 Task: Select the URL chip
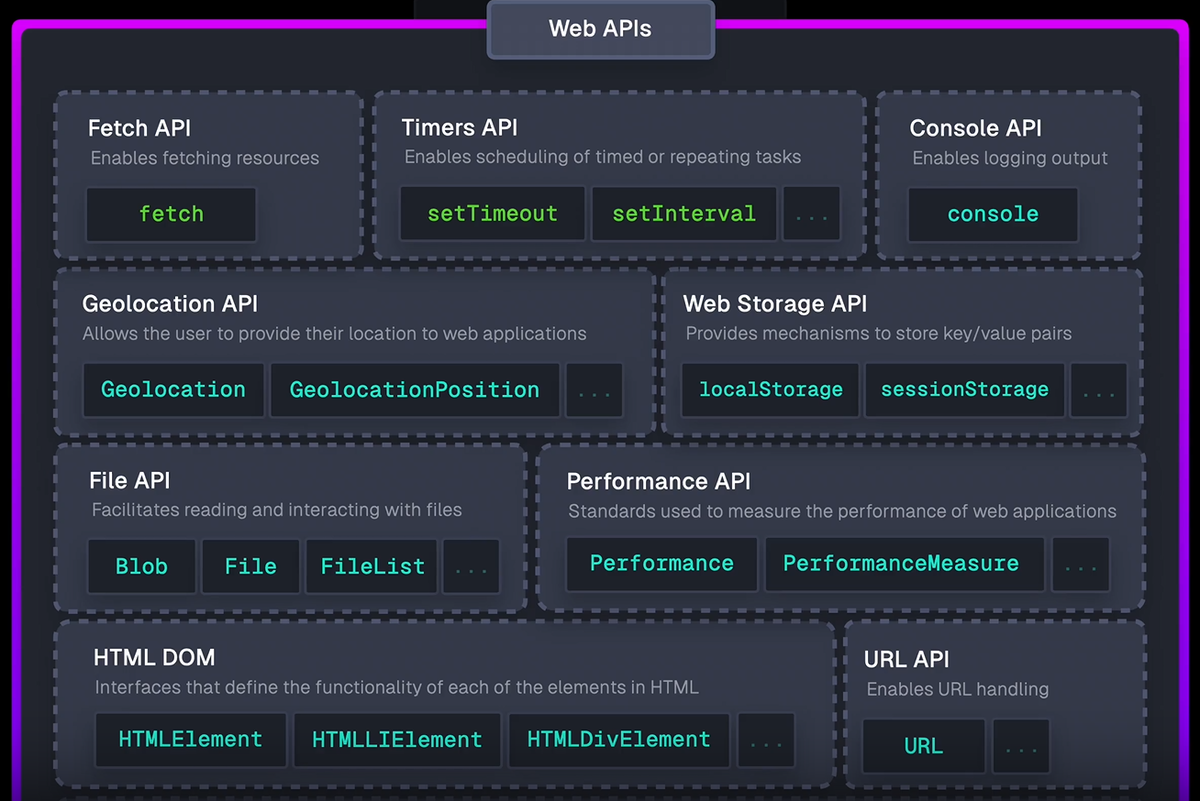pos(923,746)
